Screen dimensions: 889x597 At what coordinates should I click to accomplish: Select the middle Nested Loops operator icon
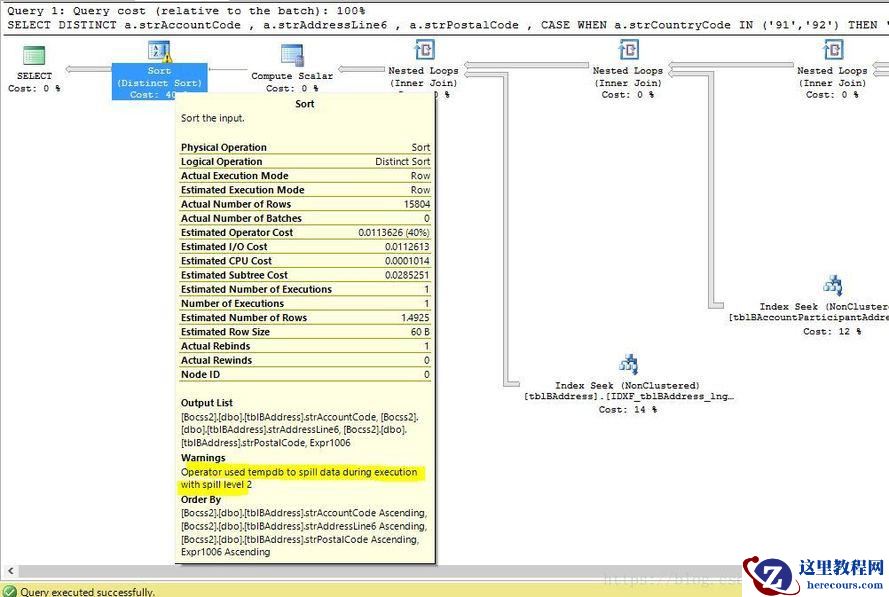(628, 50)
